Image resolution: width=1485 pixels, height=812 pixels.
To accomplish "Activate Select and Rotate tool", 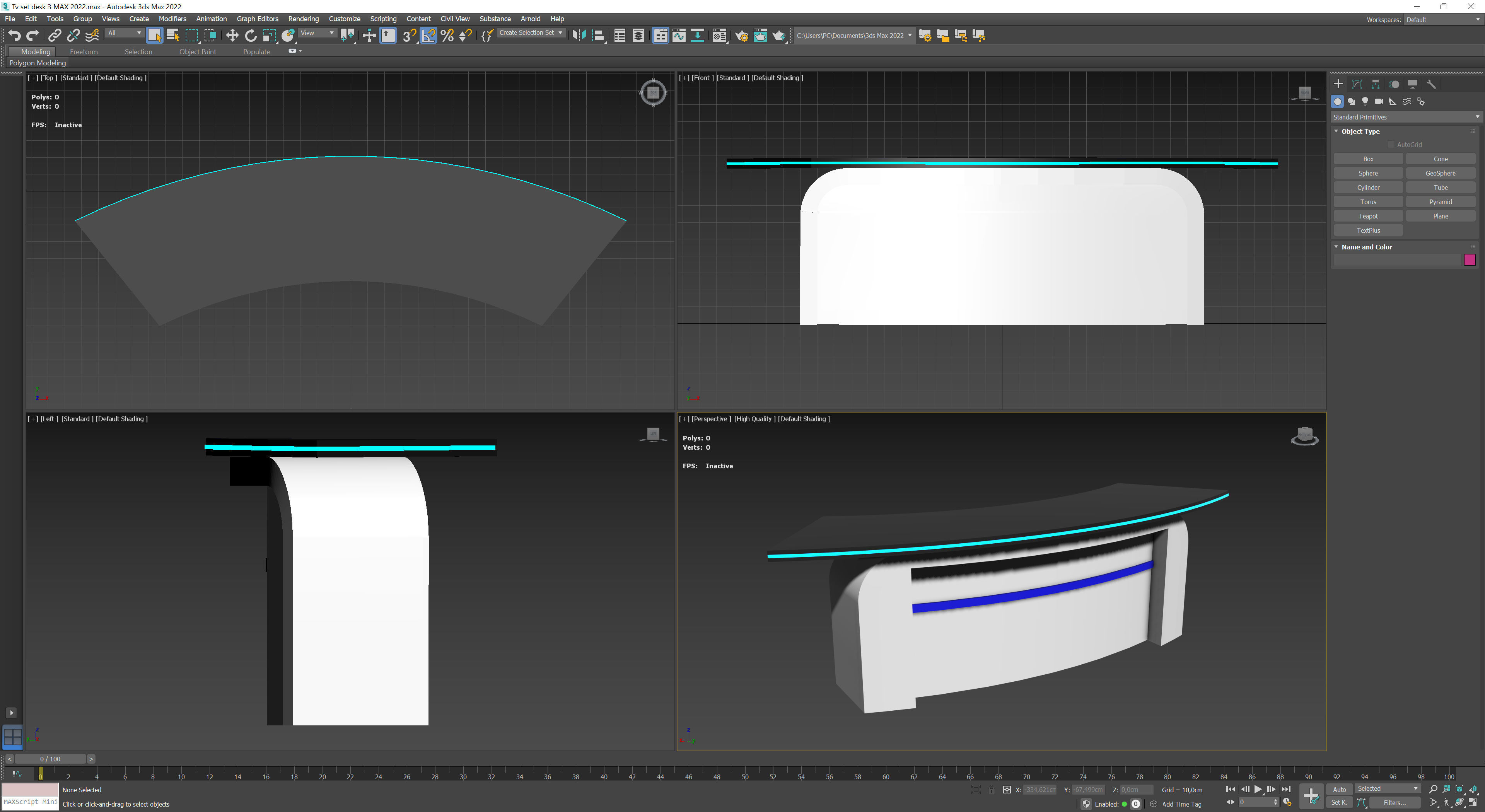I will (x=250, y=36).
